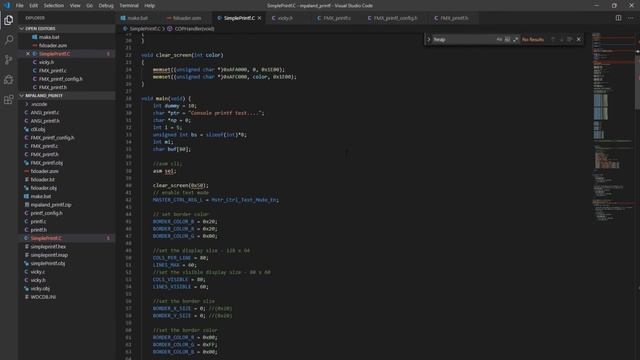Open printf.h in the file tree
The image size is (640, 360).
coord(38,230)
